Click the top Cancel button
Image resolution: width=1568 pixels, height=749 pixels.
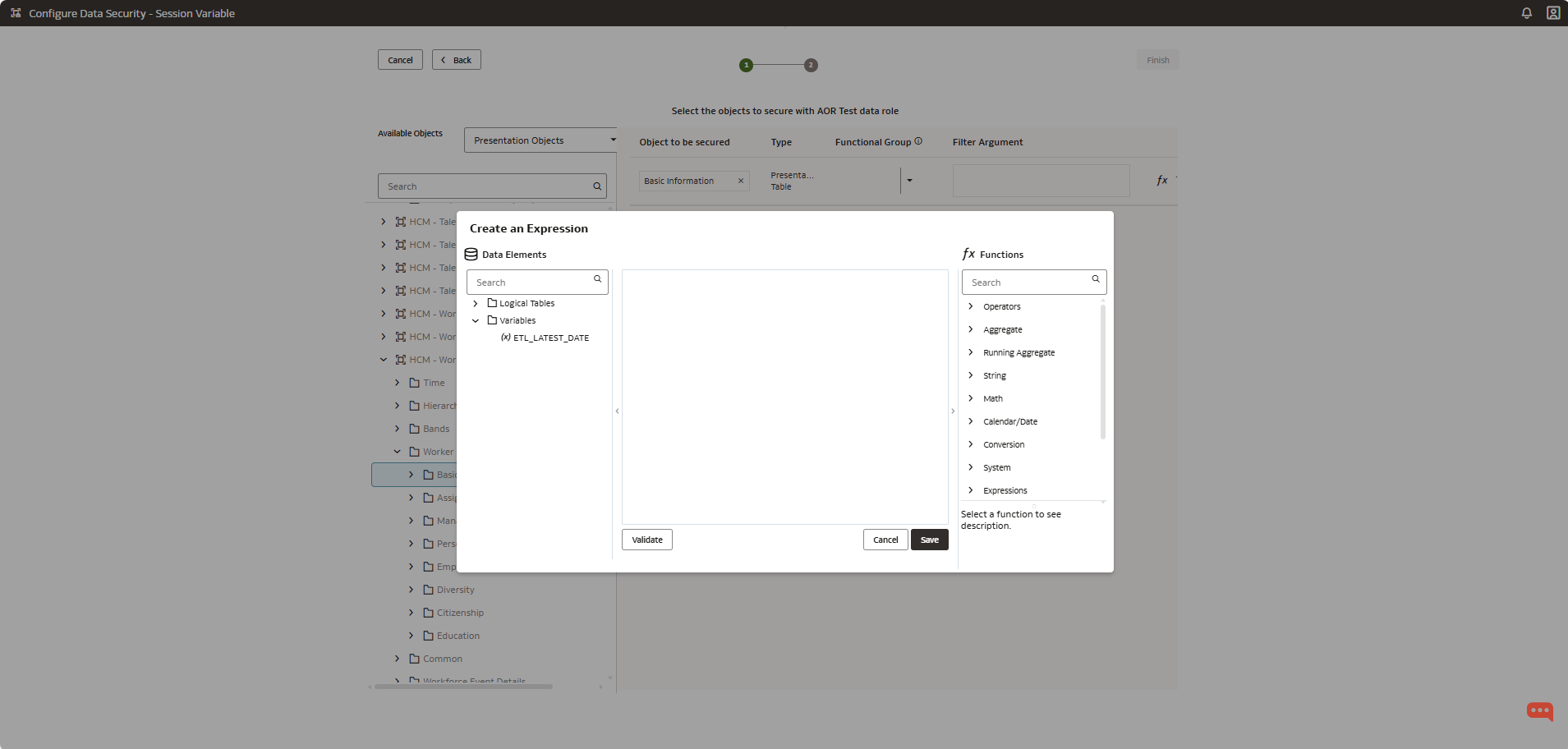pyautogui.click(x=400, y=60)
